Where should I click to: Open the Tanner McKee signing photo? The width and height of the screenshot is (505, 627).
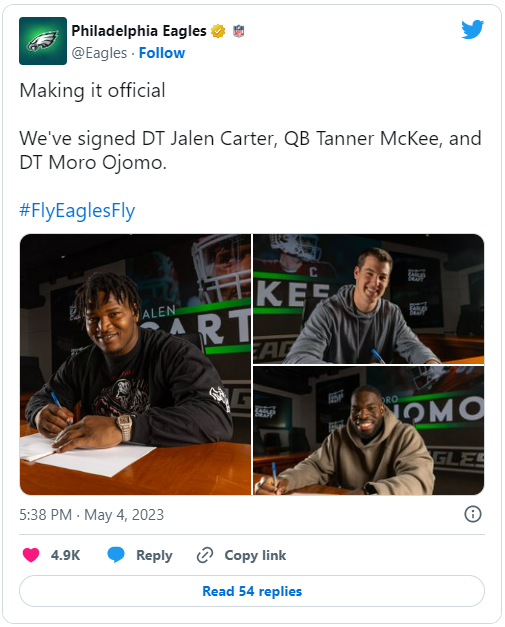[368, 299]
